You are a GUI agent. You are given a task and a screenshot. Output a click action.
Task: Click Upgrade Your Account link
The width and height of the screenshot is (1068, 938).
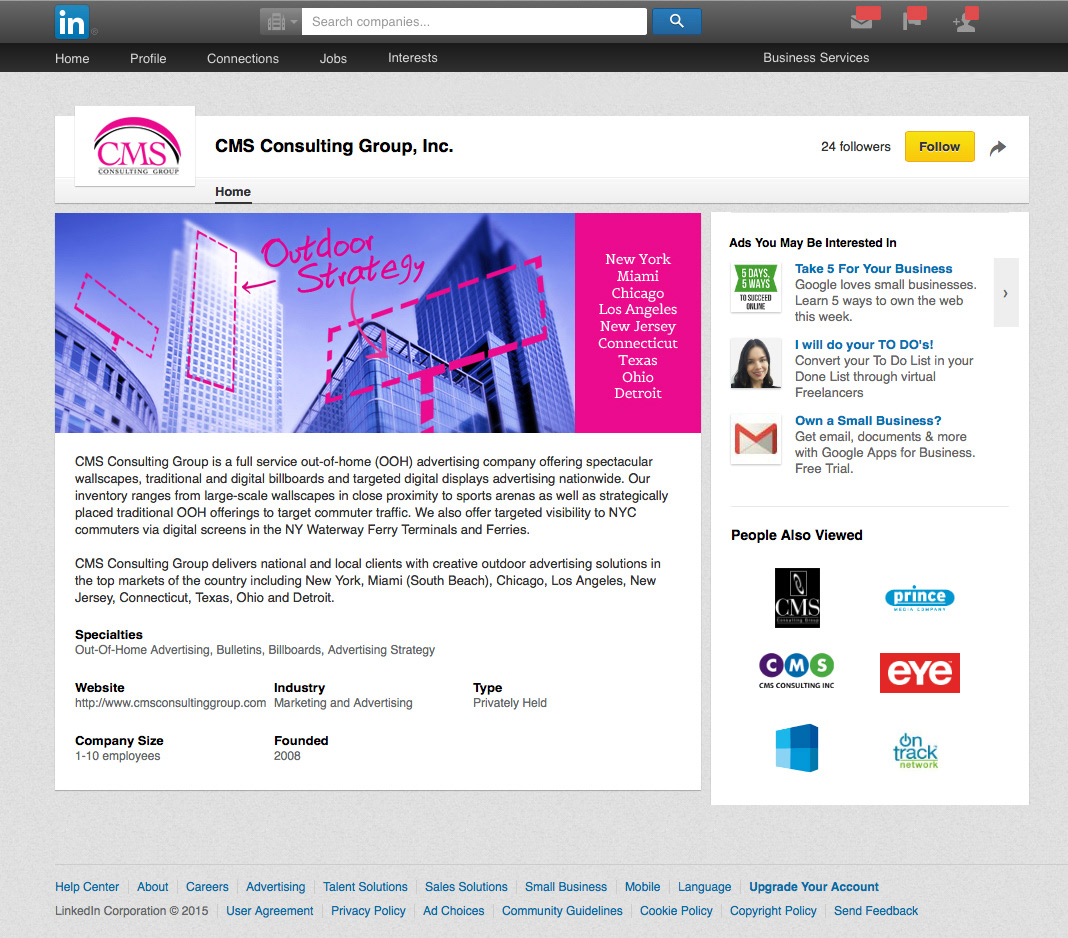click(x=814, y=887)
